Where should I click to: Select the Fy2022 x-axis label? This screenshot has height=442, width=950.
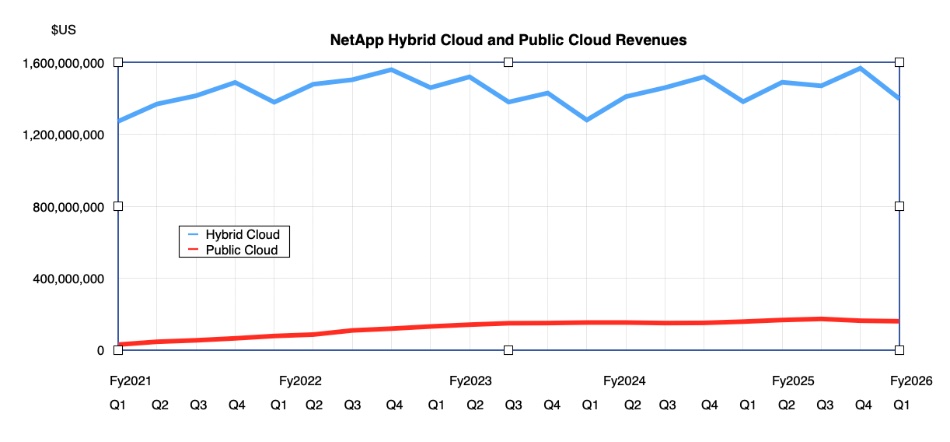(300, 381)
